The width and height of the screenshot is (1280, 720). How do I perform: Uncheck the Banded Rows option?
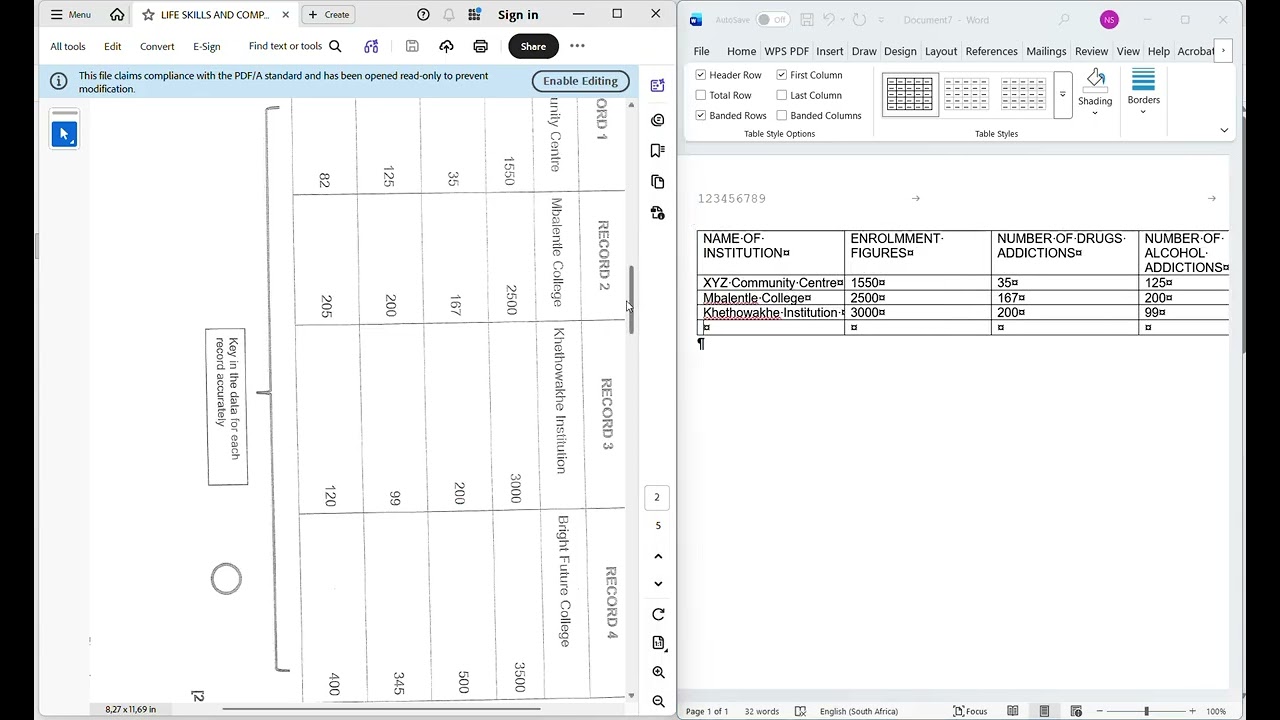point(701,115)
